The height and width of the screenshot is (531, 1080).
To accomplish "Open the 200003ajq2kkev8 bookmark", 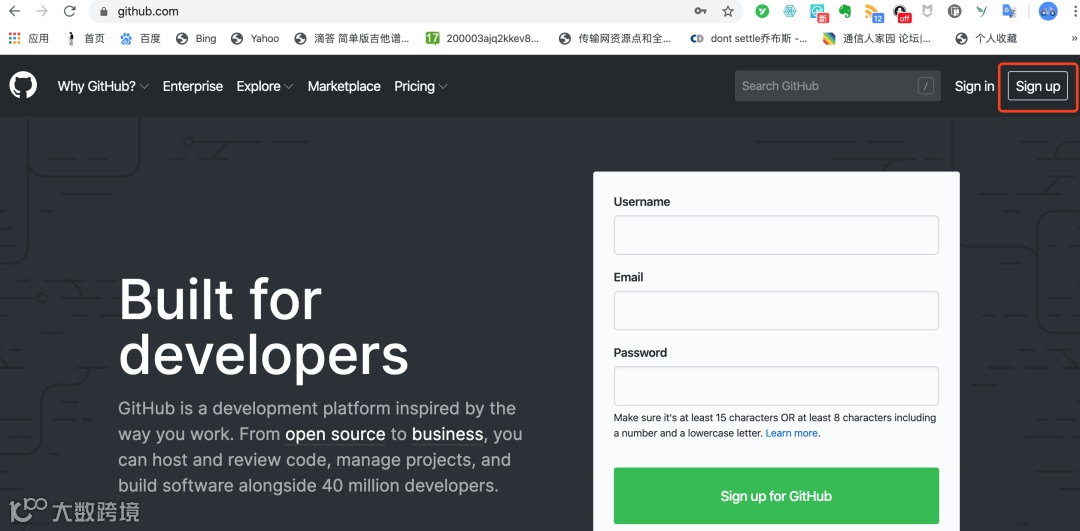I will pyautogui.click(x=482, y=39).
